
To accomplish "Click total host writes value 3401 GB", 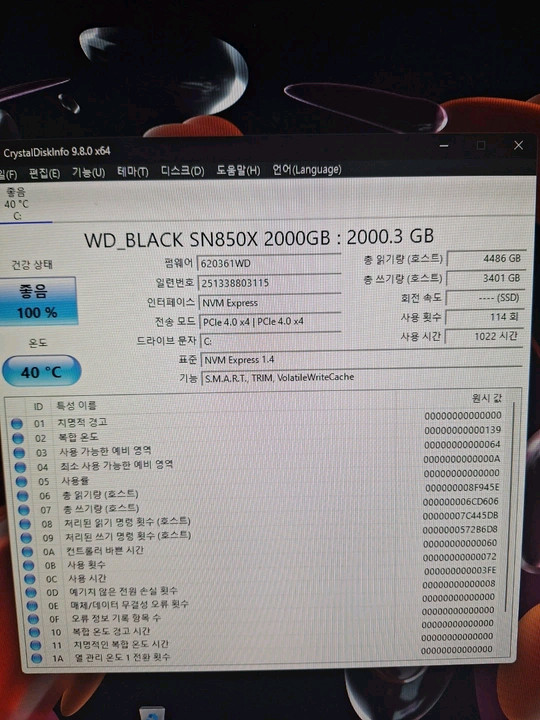I will (485, 278).
